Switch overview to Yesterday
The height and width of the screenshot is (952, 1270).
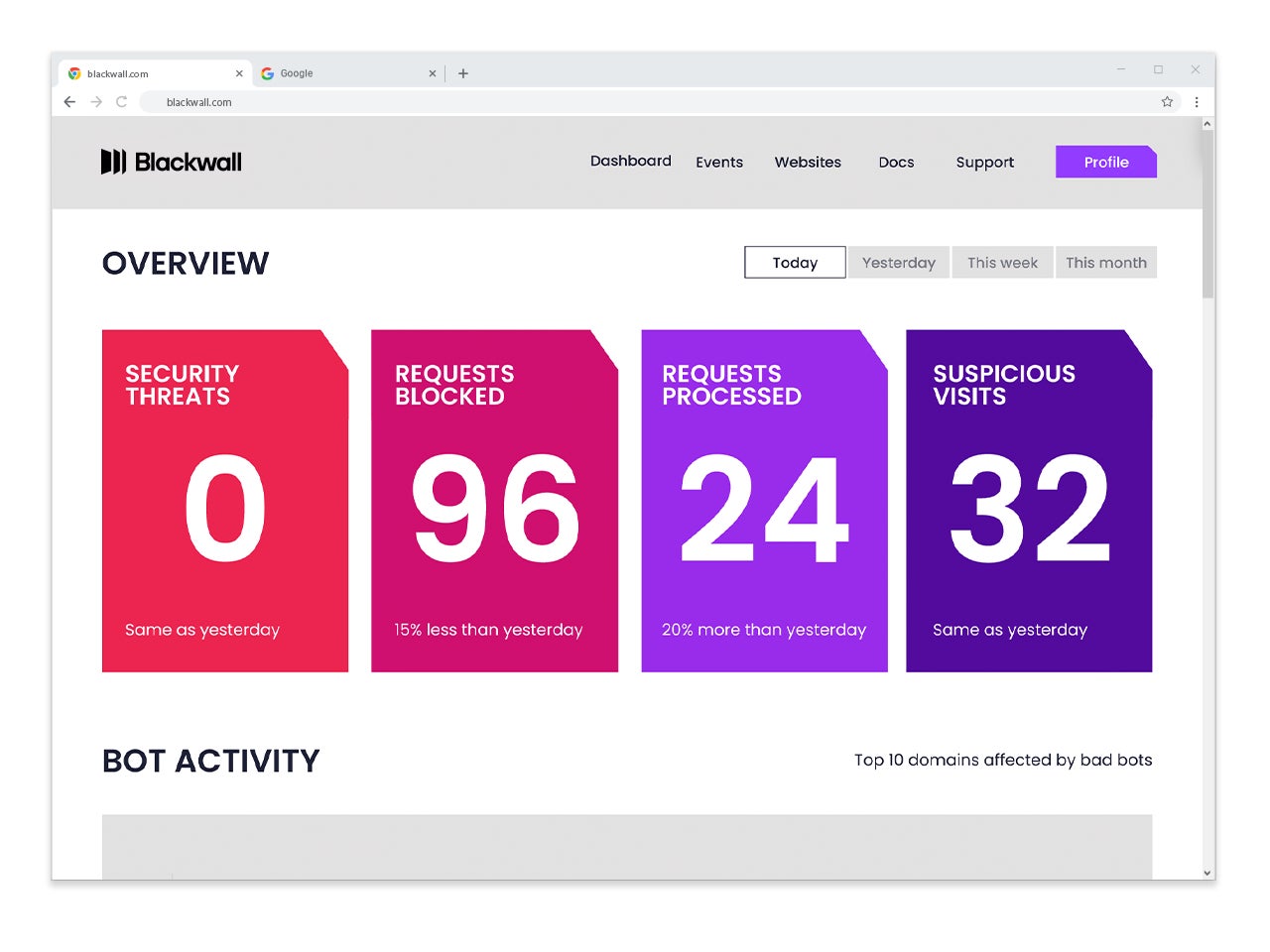[x=899, y=263]
